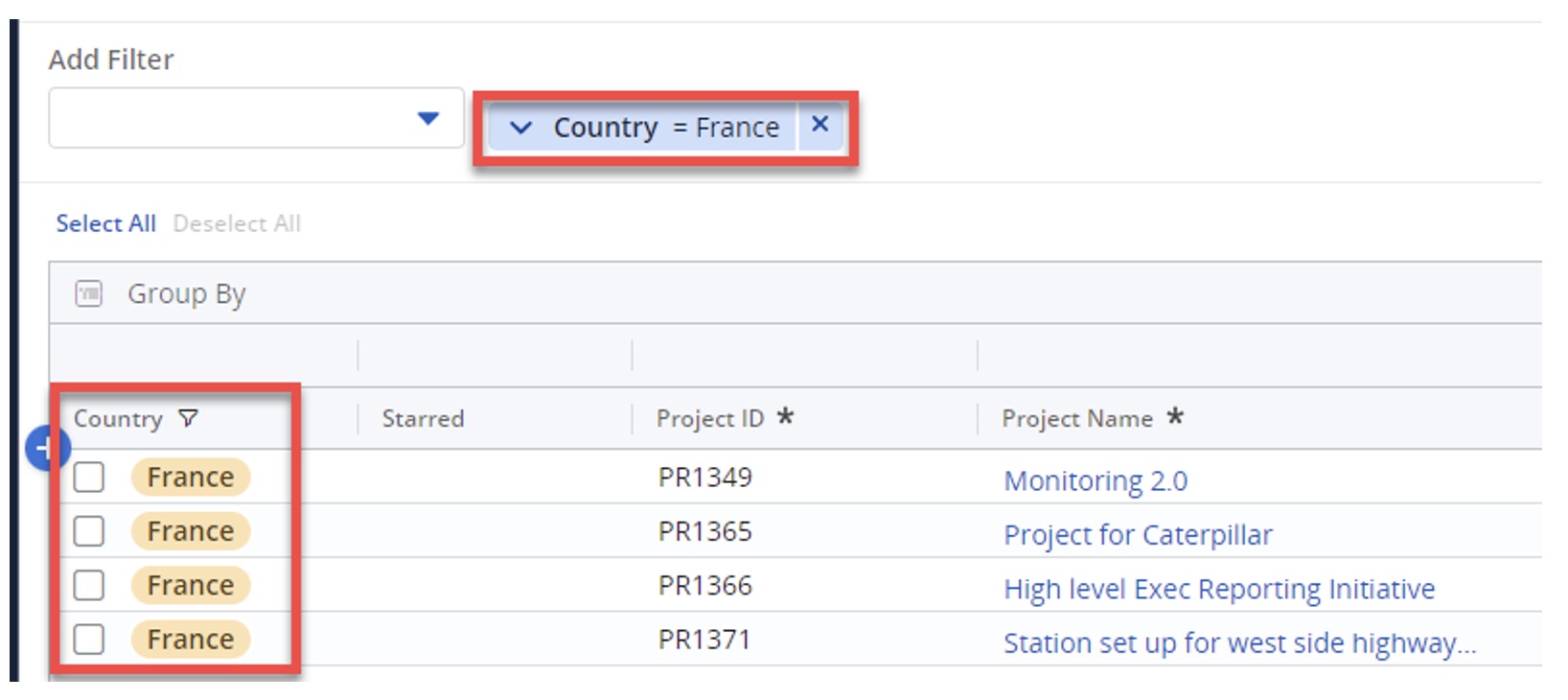The image size is (1568, 700).
Task: Click the Starred column header
Action: 423,419
